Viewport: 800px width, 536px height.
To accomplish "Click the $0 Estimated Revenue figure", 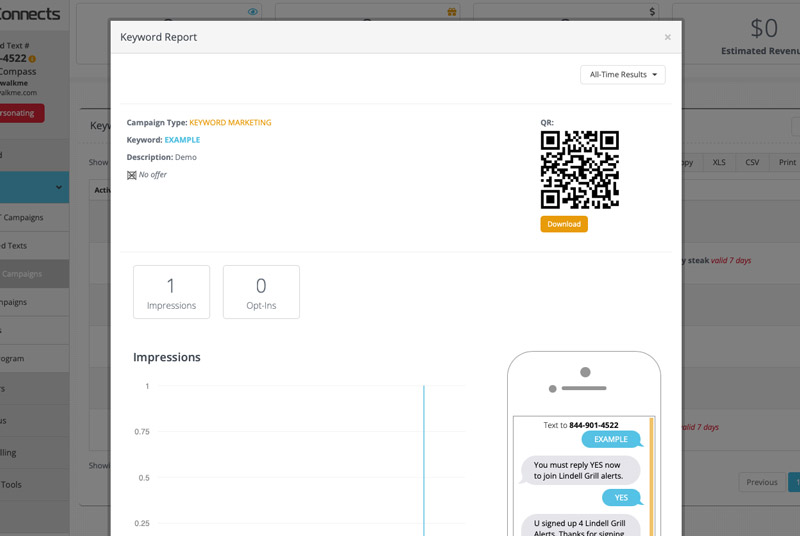I will (764, 29).
